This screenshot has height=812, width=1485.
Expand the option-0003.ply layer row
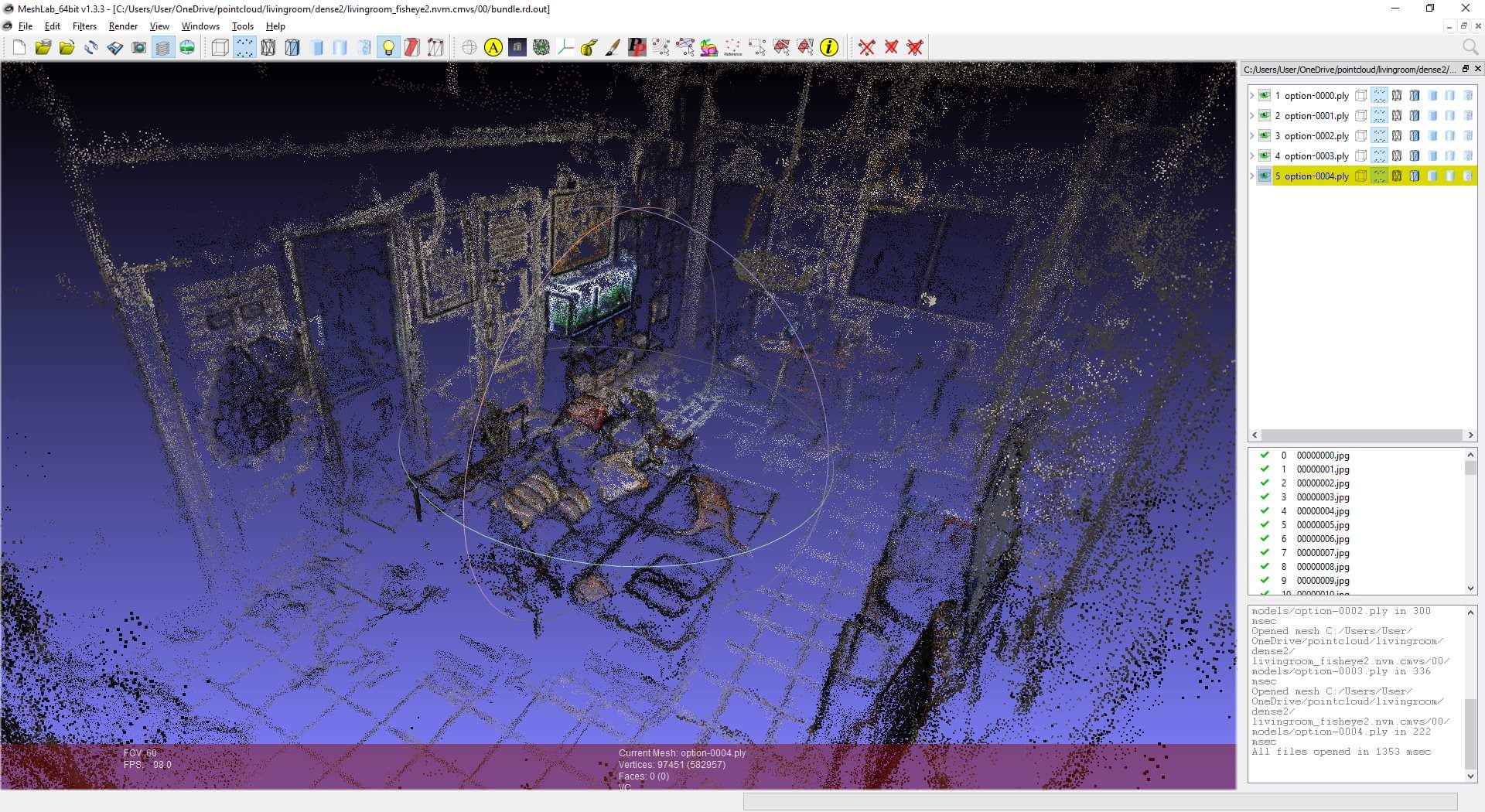coord(1252,156)
